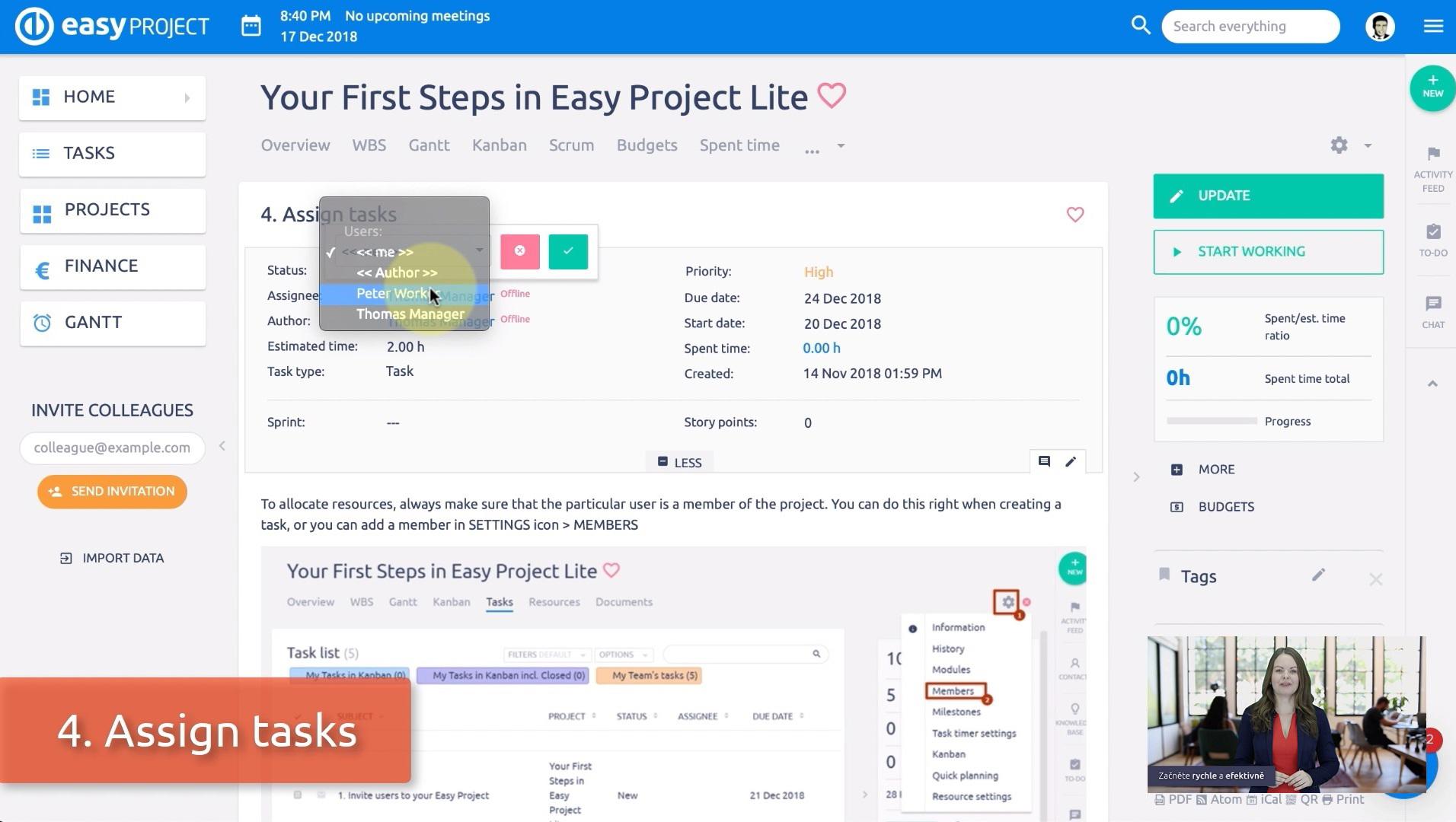1456x822 pixels.
Task: Click the search magnifier icon
Action: 1140,26
